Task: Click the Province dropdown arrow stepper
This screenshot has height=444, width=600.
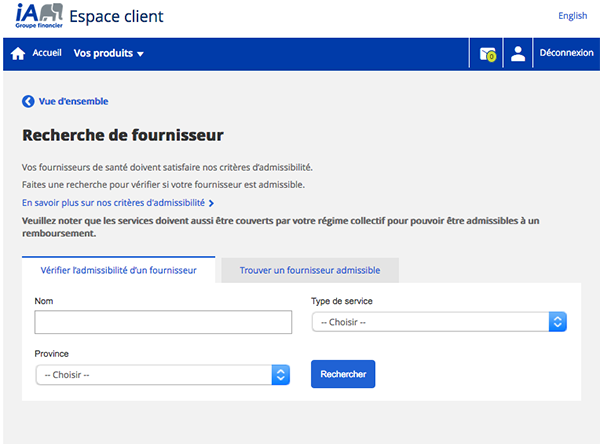Action: click(281, 375)
